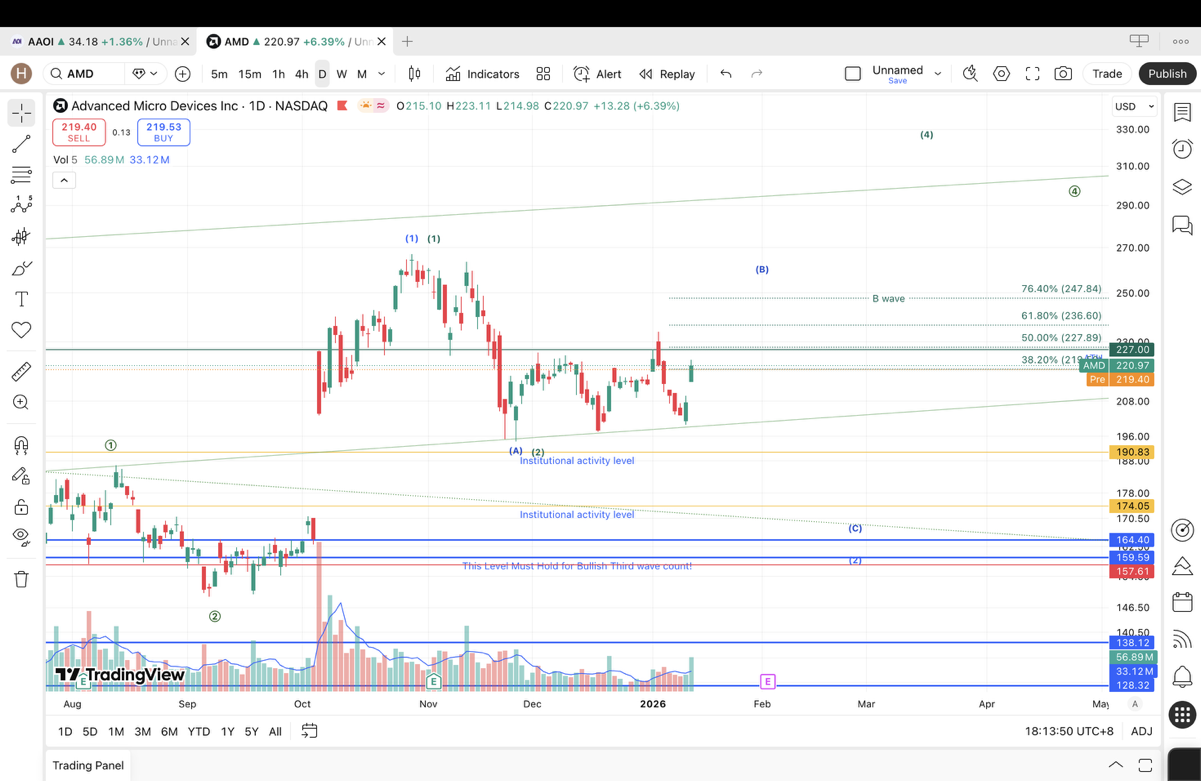Viewport: 1201px width, 781px height.
Task: Choose the patterns drawing tool
Action: [21, 205]
